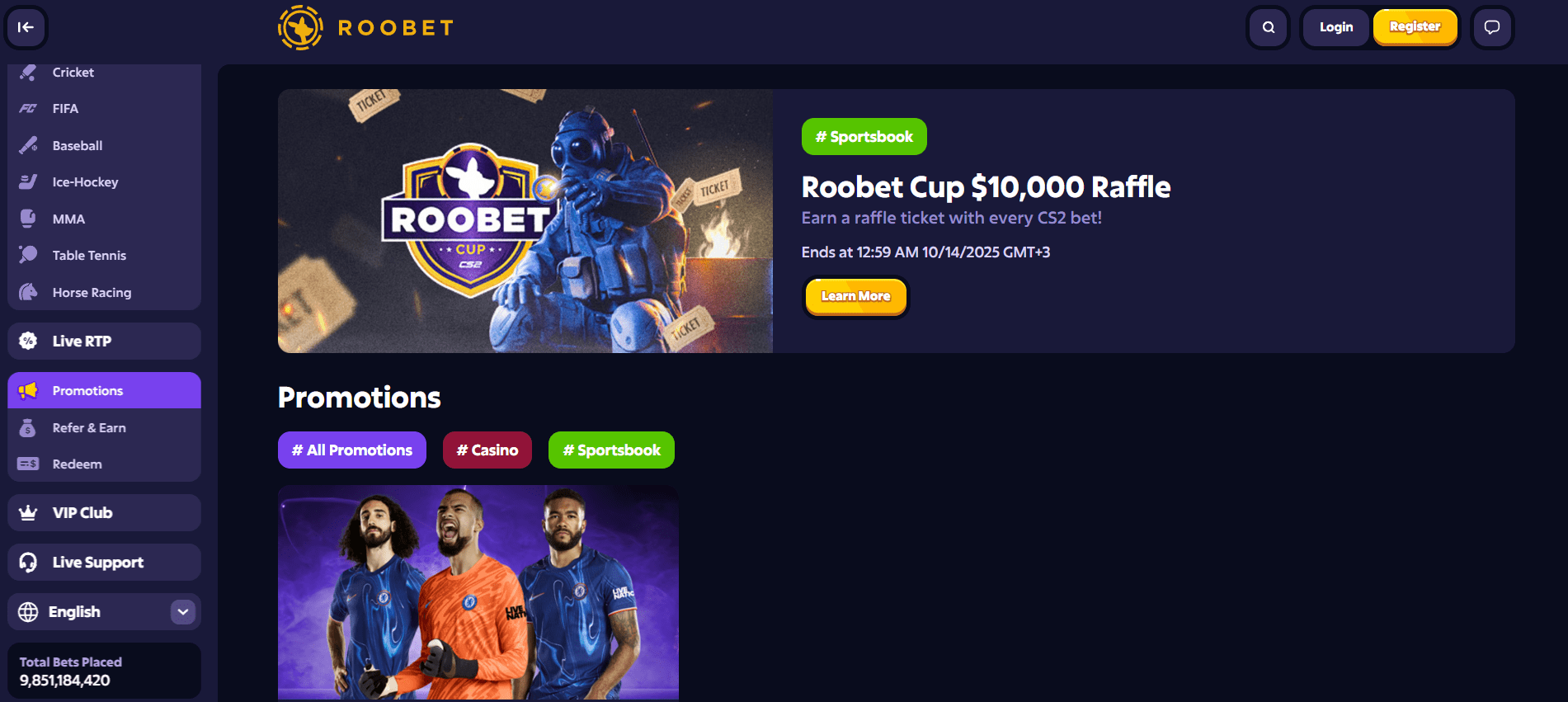Expand the English language dropdown arrow

click(183, 612)
